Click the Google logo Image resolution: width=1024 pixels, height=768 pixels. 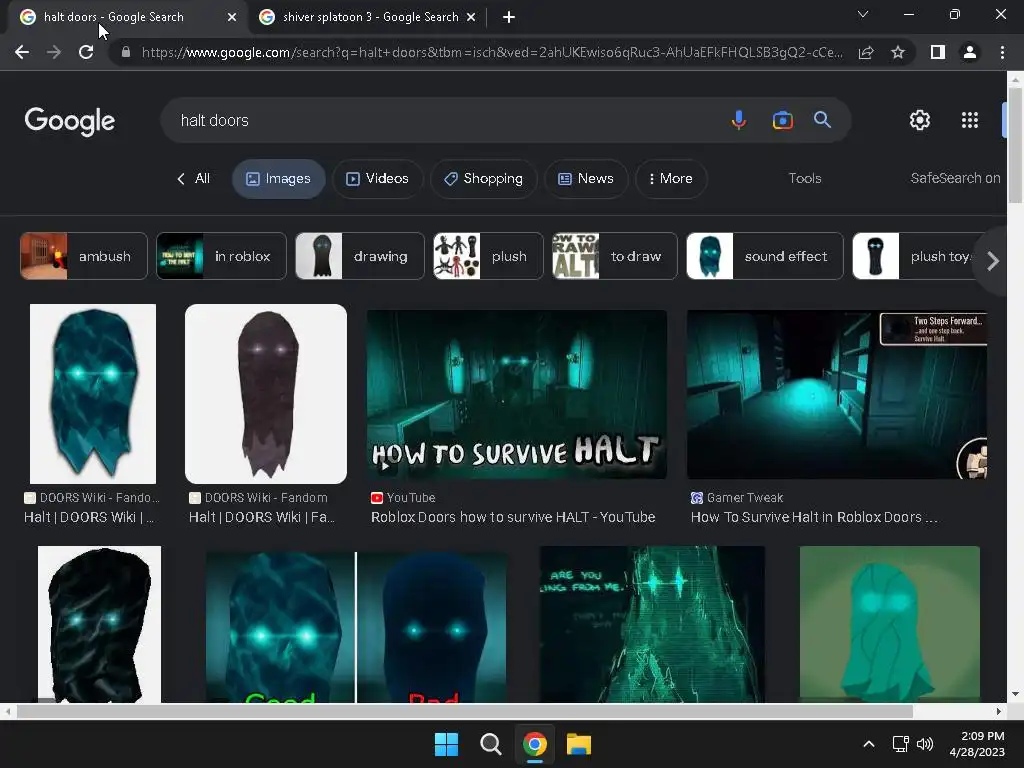pos(70,121)
